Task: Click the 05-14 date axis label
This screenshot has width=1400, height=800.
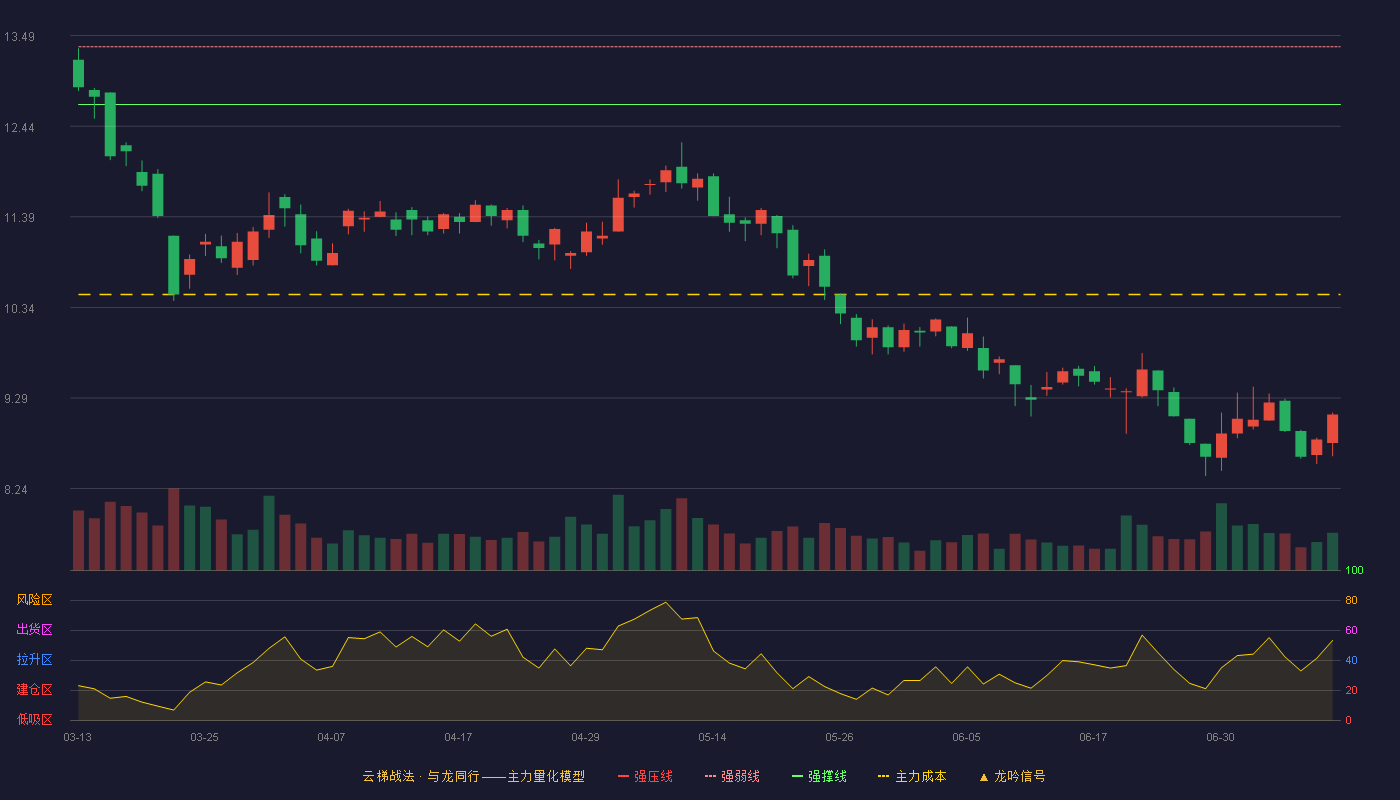Action: pyautogui.click(x=712, y=737)
